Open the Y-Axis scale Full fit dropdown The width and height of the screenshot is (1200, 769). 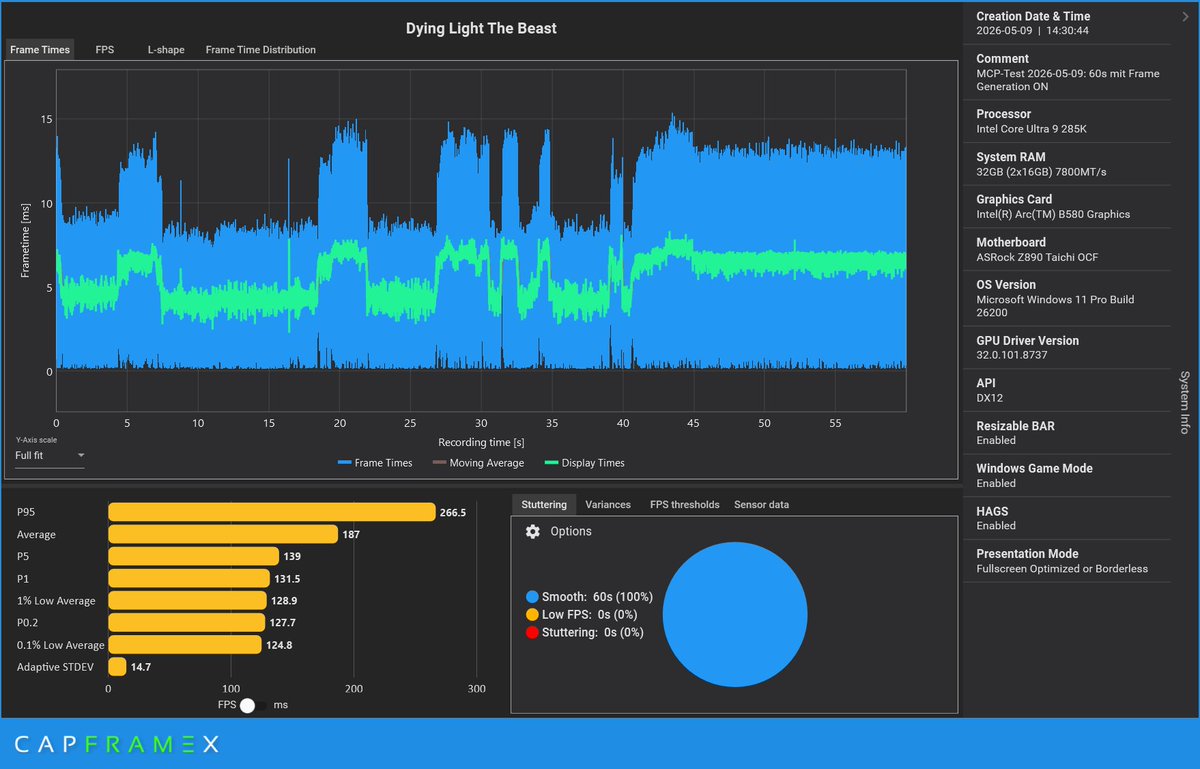tap(50, 456)
